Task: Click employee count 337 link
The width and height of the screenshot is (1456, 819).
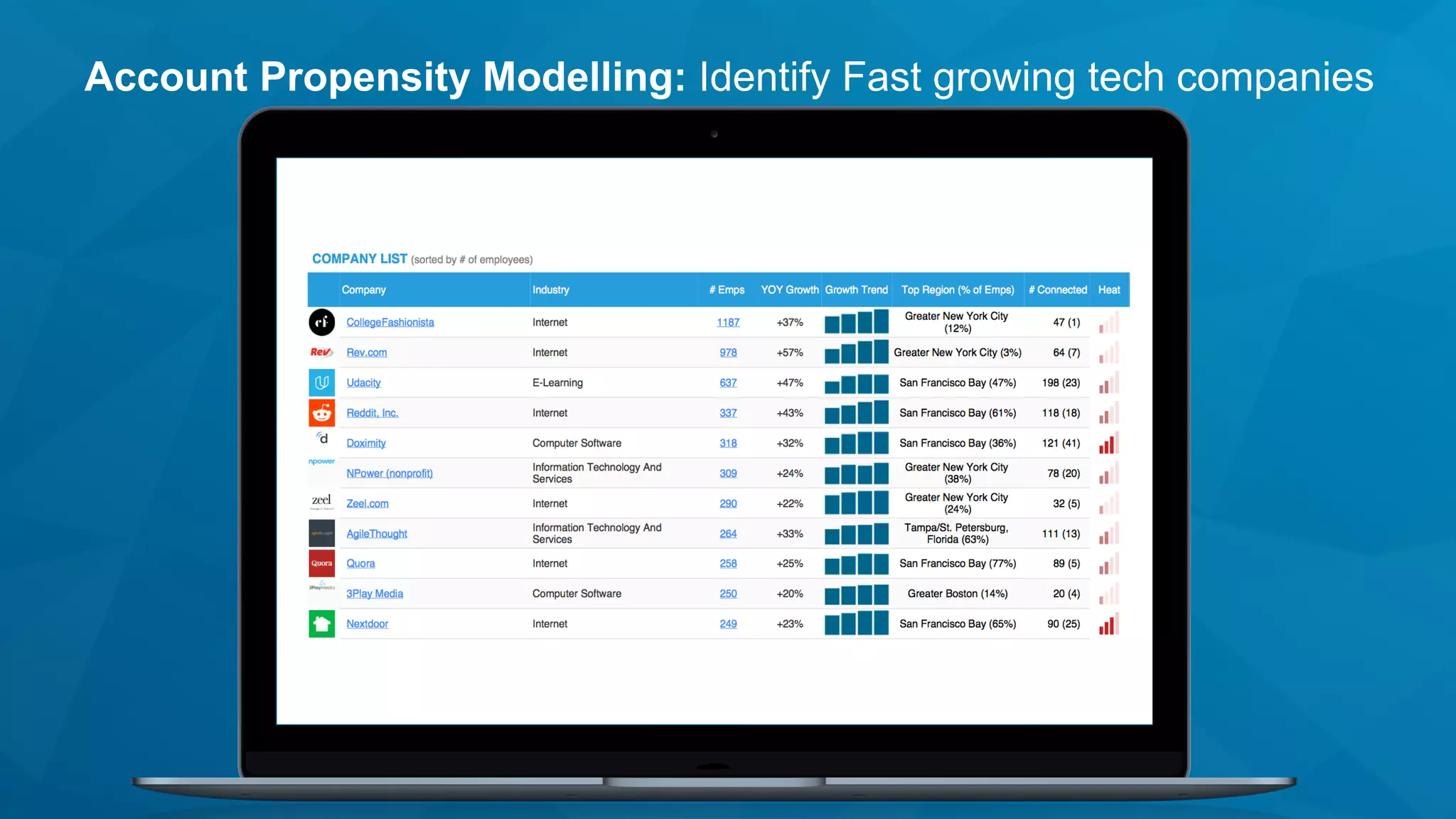Action: [728, 413]
